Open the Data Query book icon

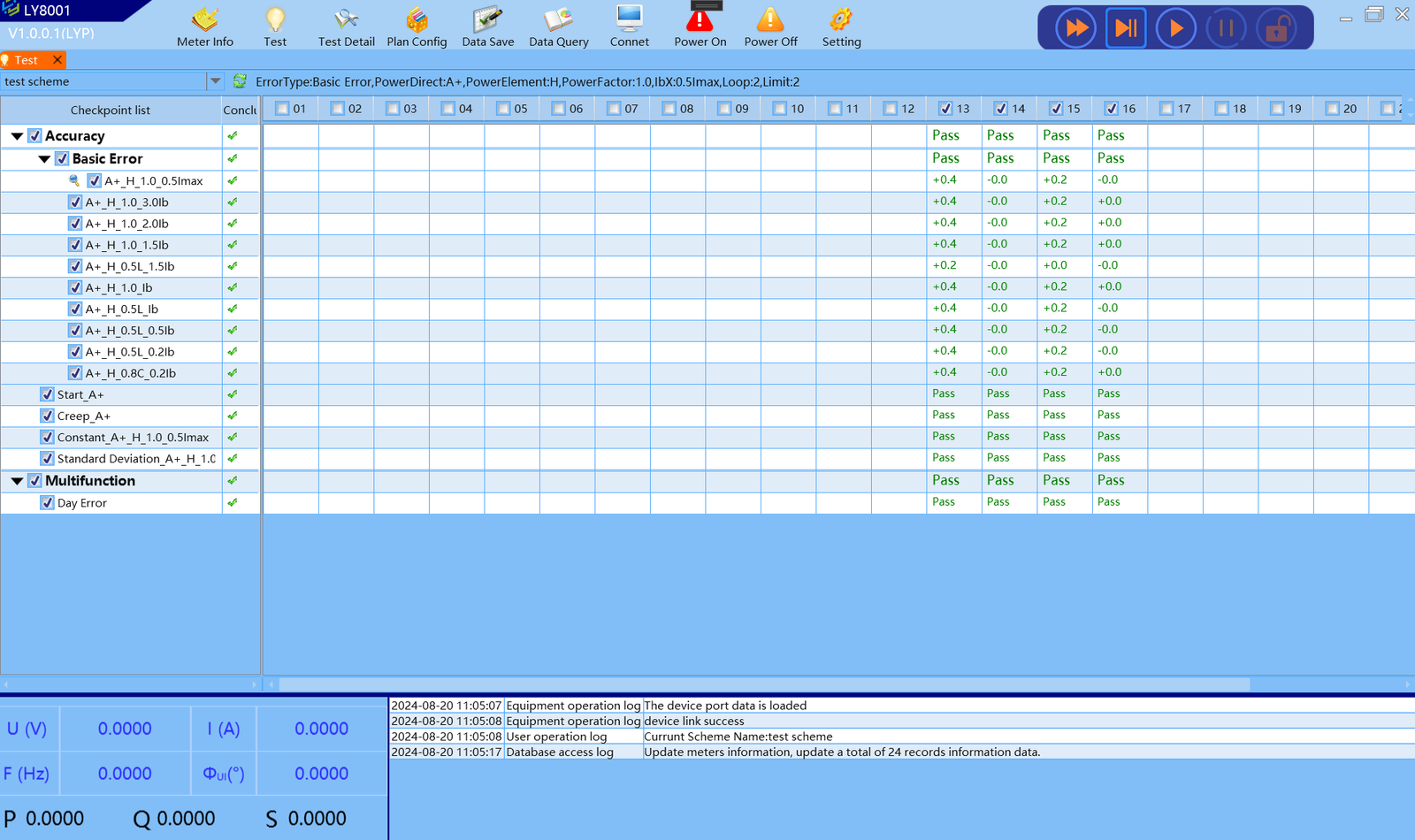(559, 27)
